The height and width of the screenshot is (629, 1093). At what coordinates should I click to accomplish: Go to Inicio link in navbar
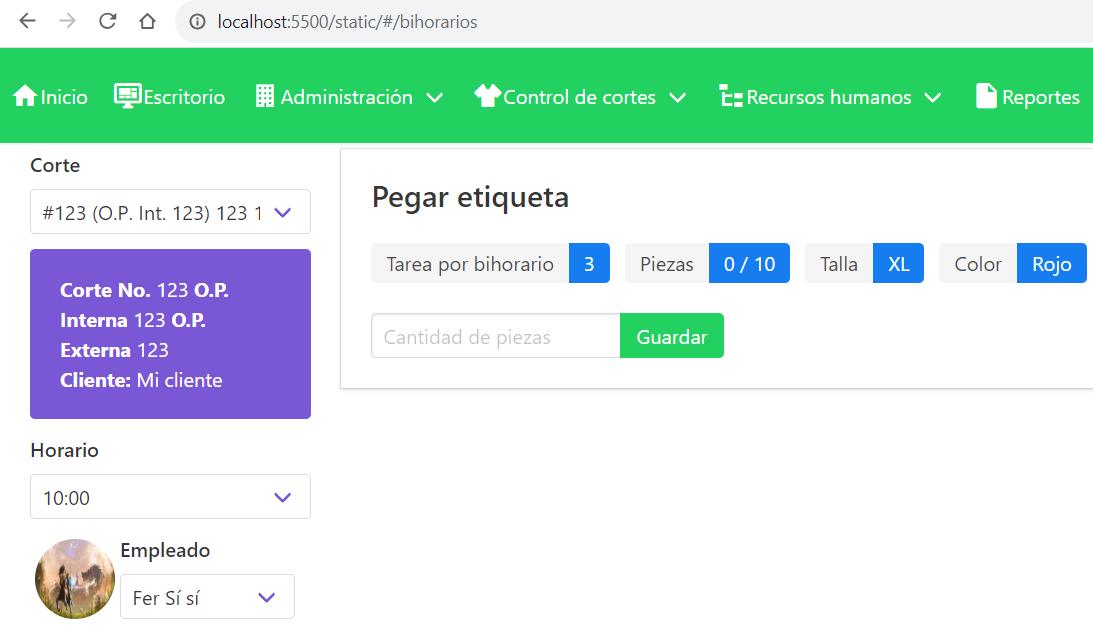point(64,97)
